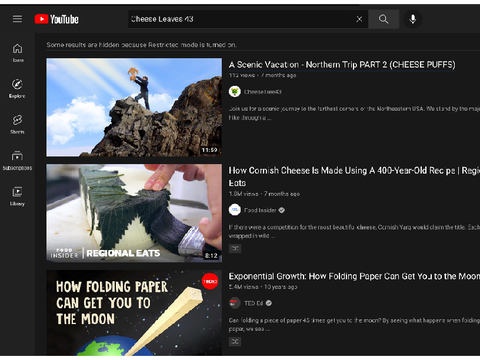Open Explore in the sidebar
The width and height of the screenshot is (480, 360).
(17, 89)
